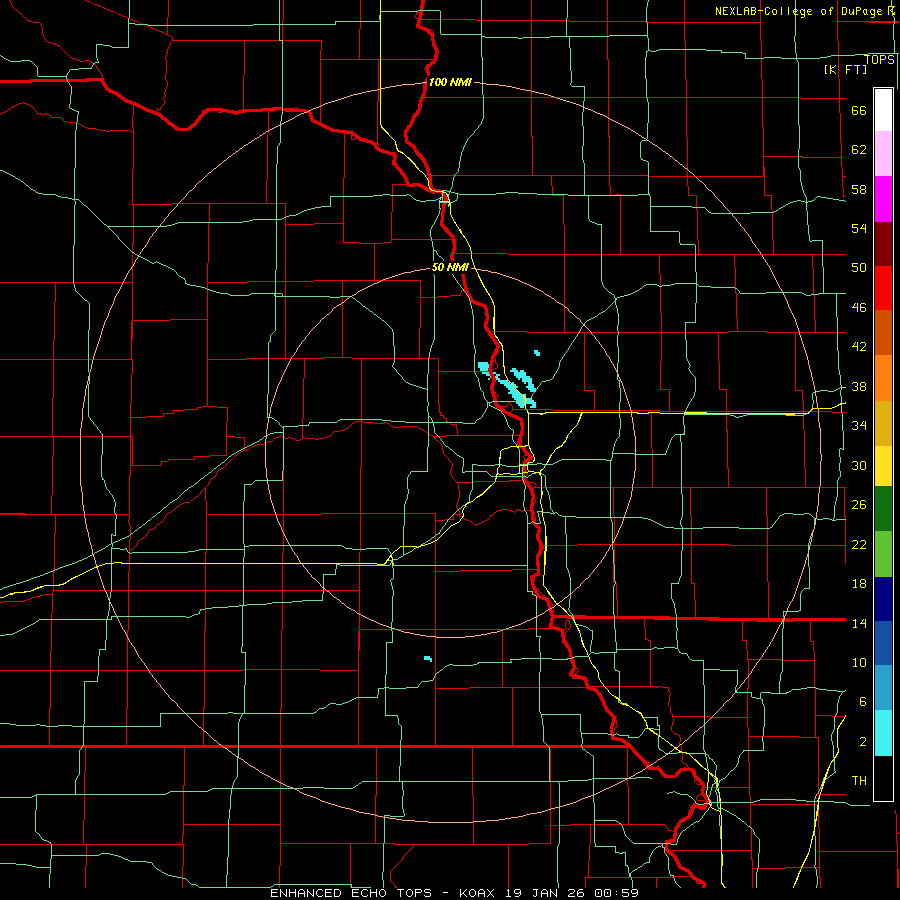
Task: Click the 50 NMI range ring label
Action: [x=450, y=267]
